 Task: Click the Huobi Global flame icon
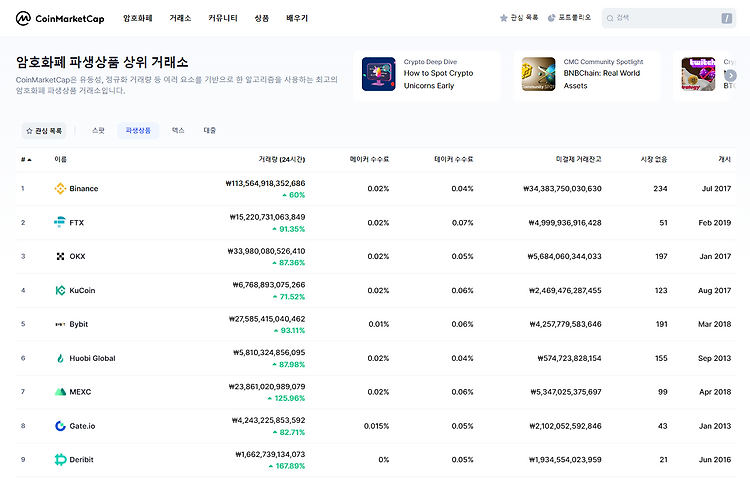click(60, 358)
